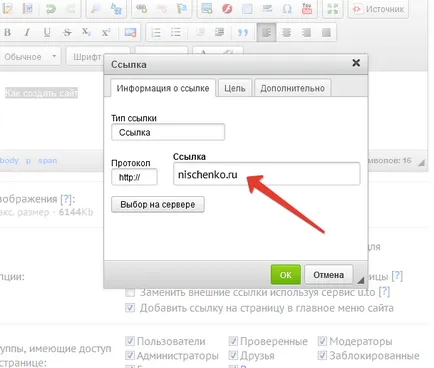Click the Insert link chain icon
Viewport: 434px width, 368px height.
[x=141, y=9]
